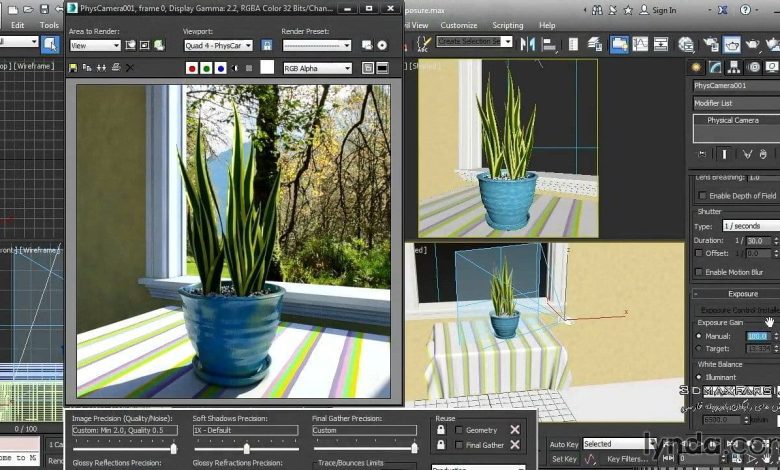The image size is (780, 470).
Task: Expand the RGB Alpha channel dropdown
Action: tap(317, 68)
